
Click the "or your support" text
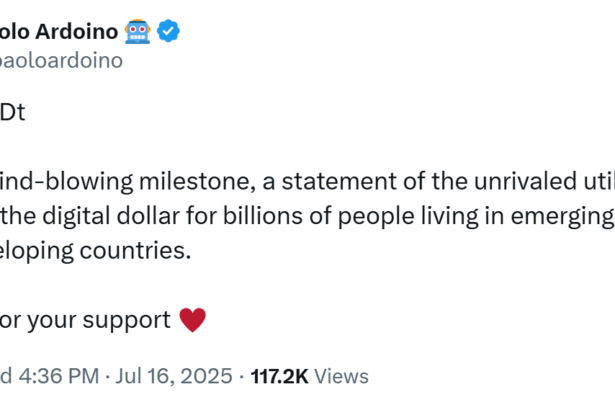pos(85,320)
